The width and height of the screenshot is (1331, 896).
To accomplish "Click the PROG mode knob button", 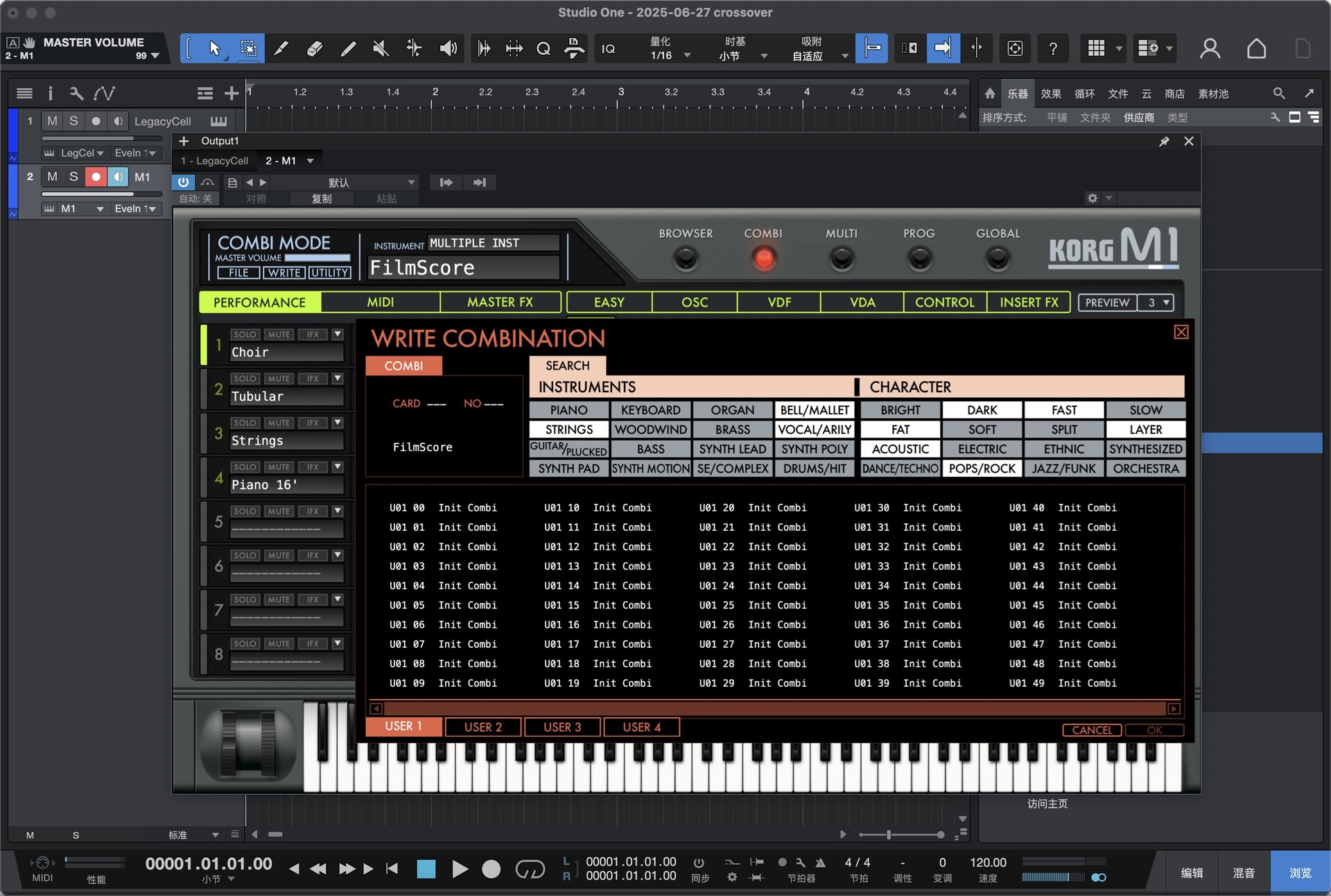I will tap(919, 258).
